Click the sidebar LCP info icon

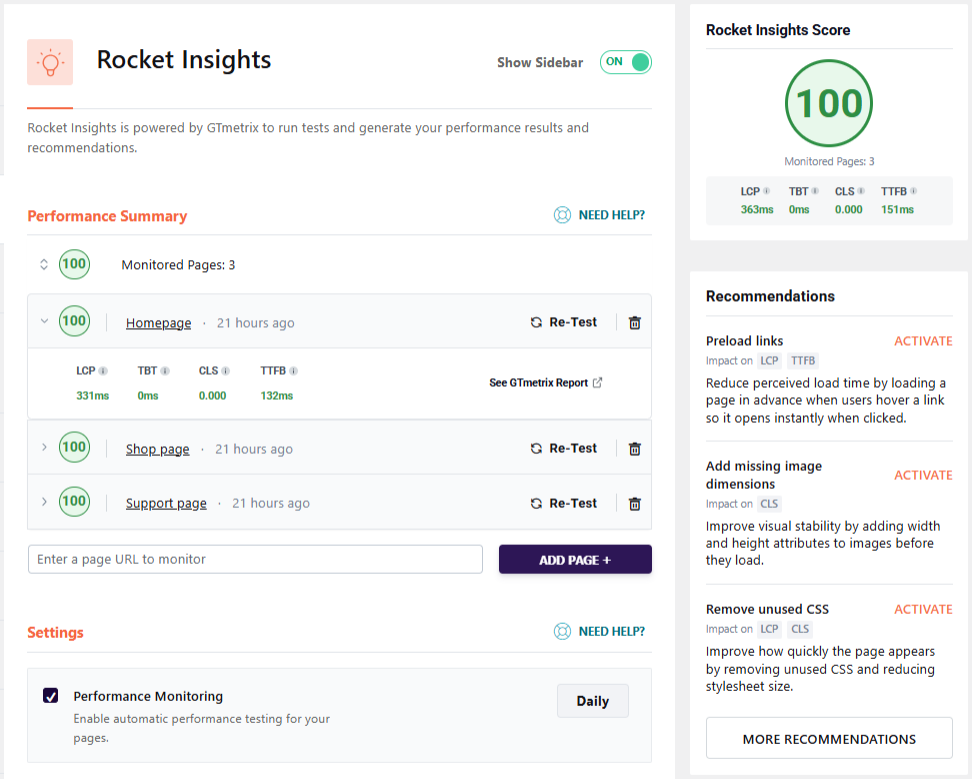pyautogui.click(x=766, y=191)
